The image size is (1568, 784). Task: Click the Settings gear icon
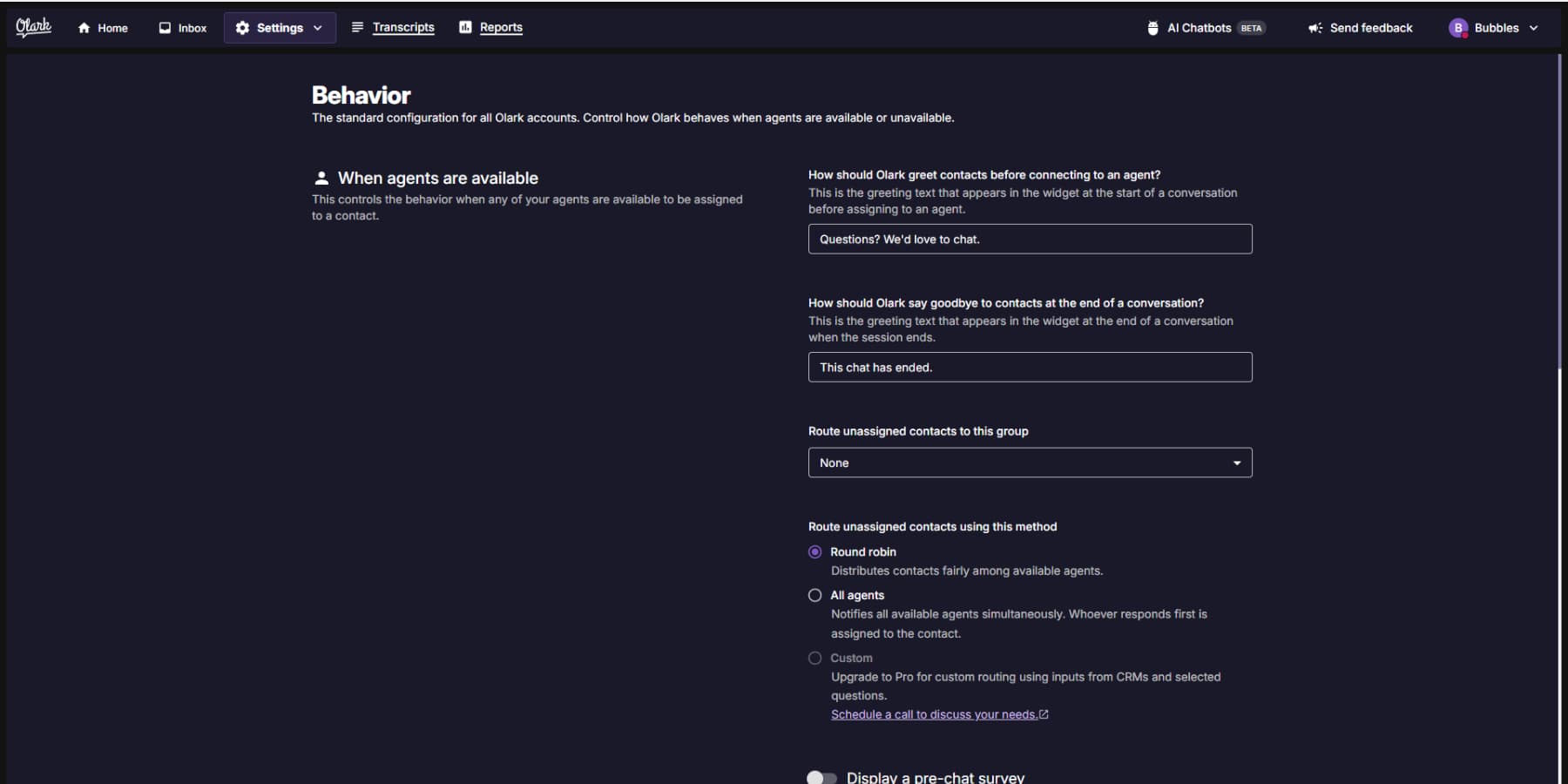click(241, 27)
